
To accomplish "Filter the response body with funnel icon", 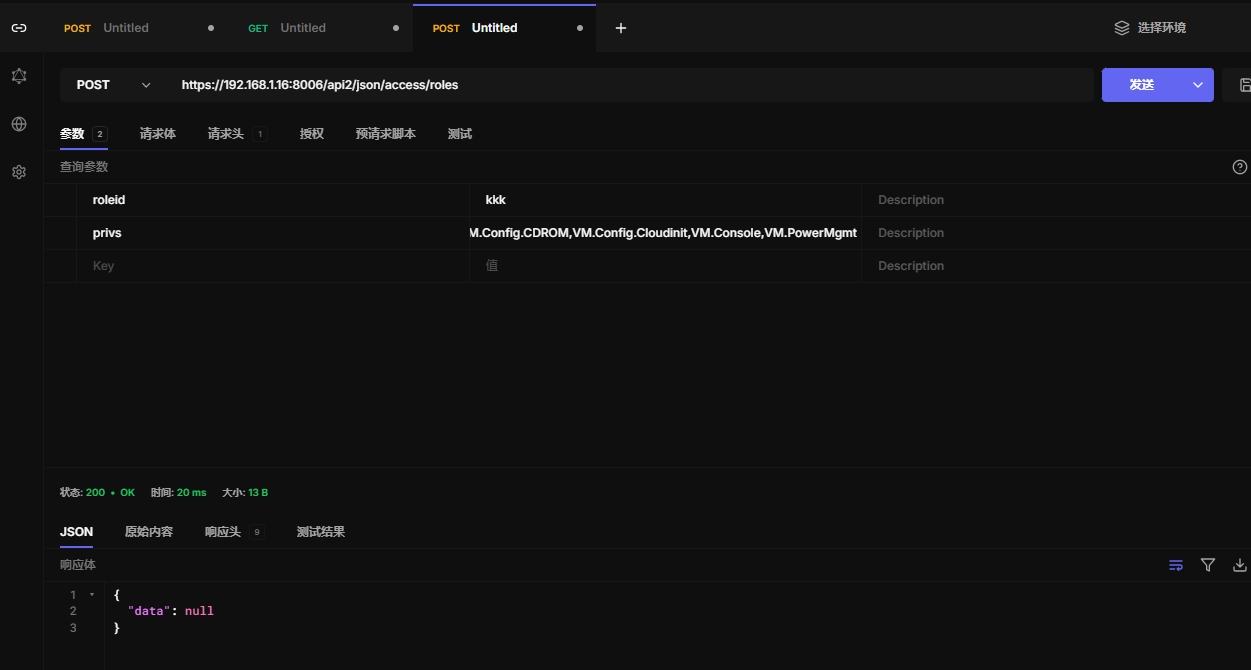I will [1208, 565].
